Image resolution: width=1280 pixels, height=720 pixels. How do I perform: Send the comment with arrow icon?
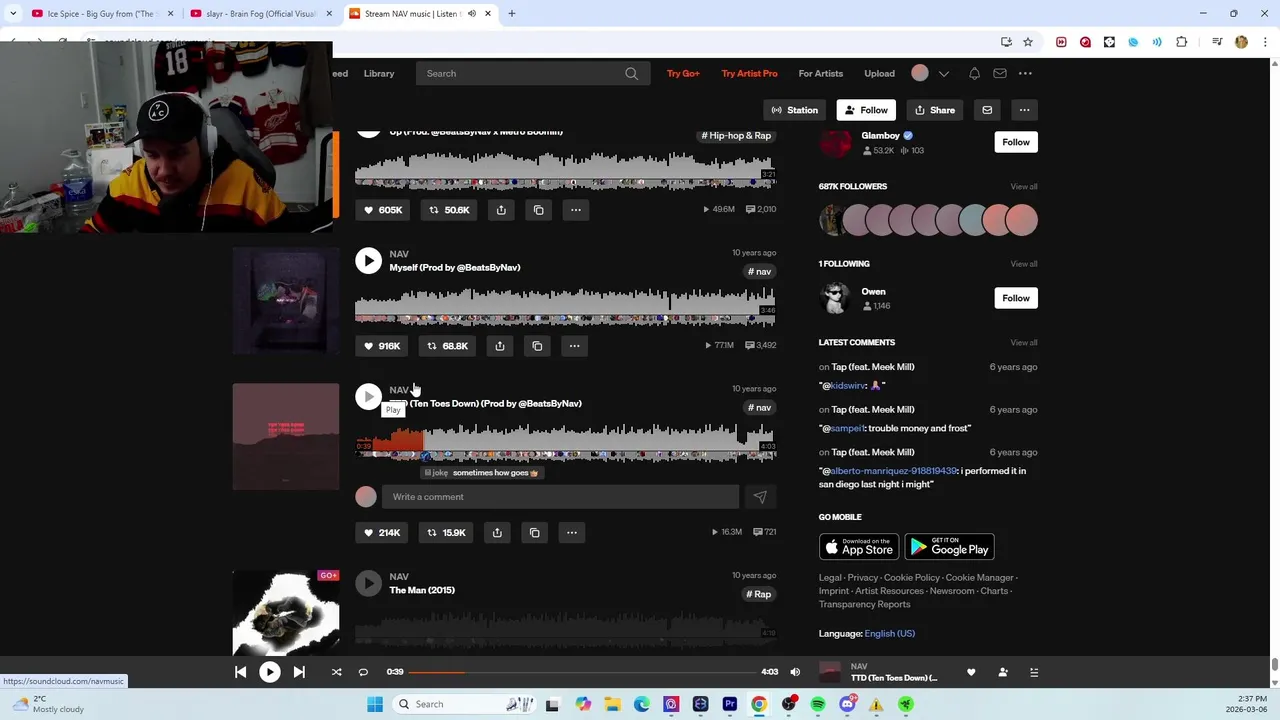[760, 497]
